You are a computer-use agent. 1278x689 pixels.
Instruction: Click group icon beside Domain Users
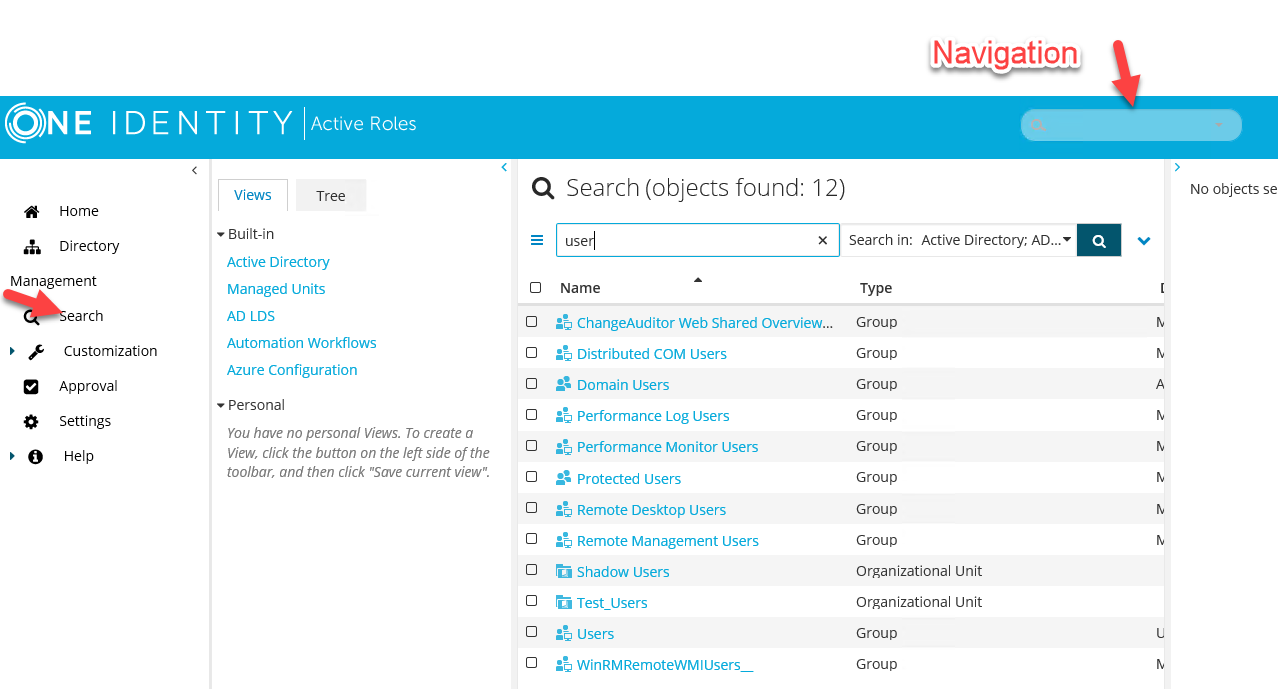pyautogui.click(x=564, y=385)
